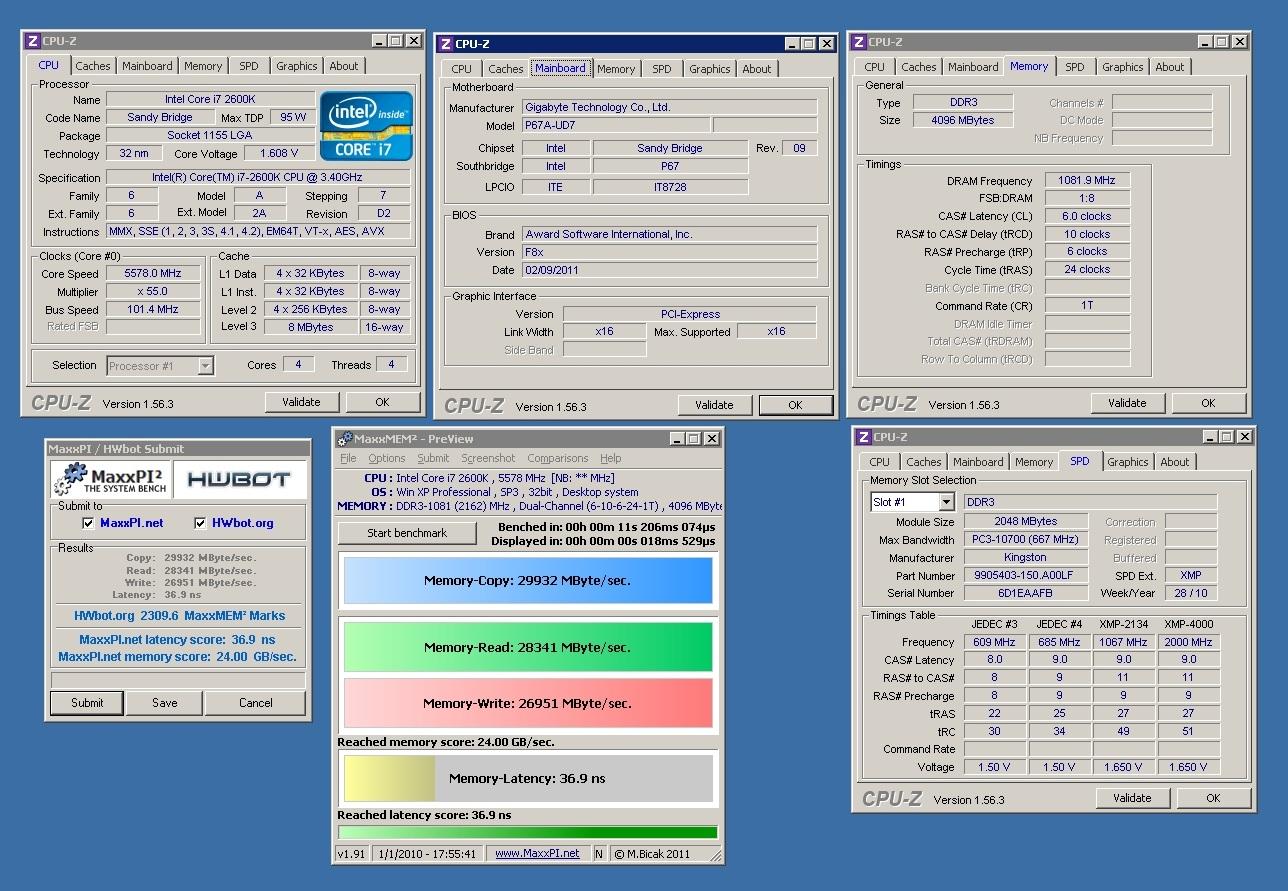This screenshot has height=891, width=1288.
Task: Click Validate in the Memory window
Action: tap(1127, 403)
